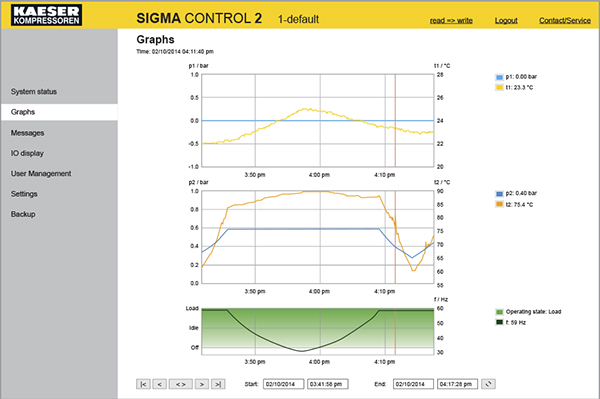Viewport: 600px width, 399px height.
Task: Click the SIGMA CONTROL 2 title
Action: click(x=199, y=18)
